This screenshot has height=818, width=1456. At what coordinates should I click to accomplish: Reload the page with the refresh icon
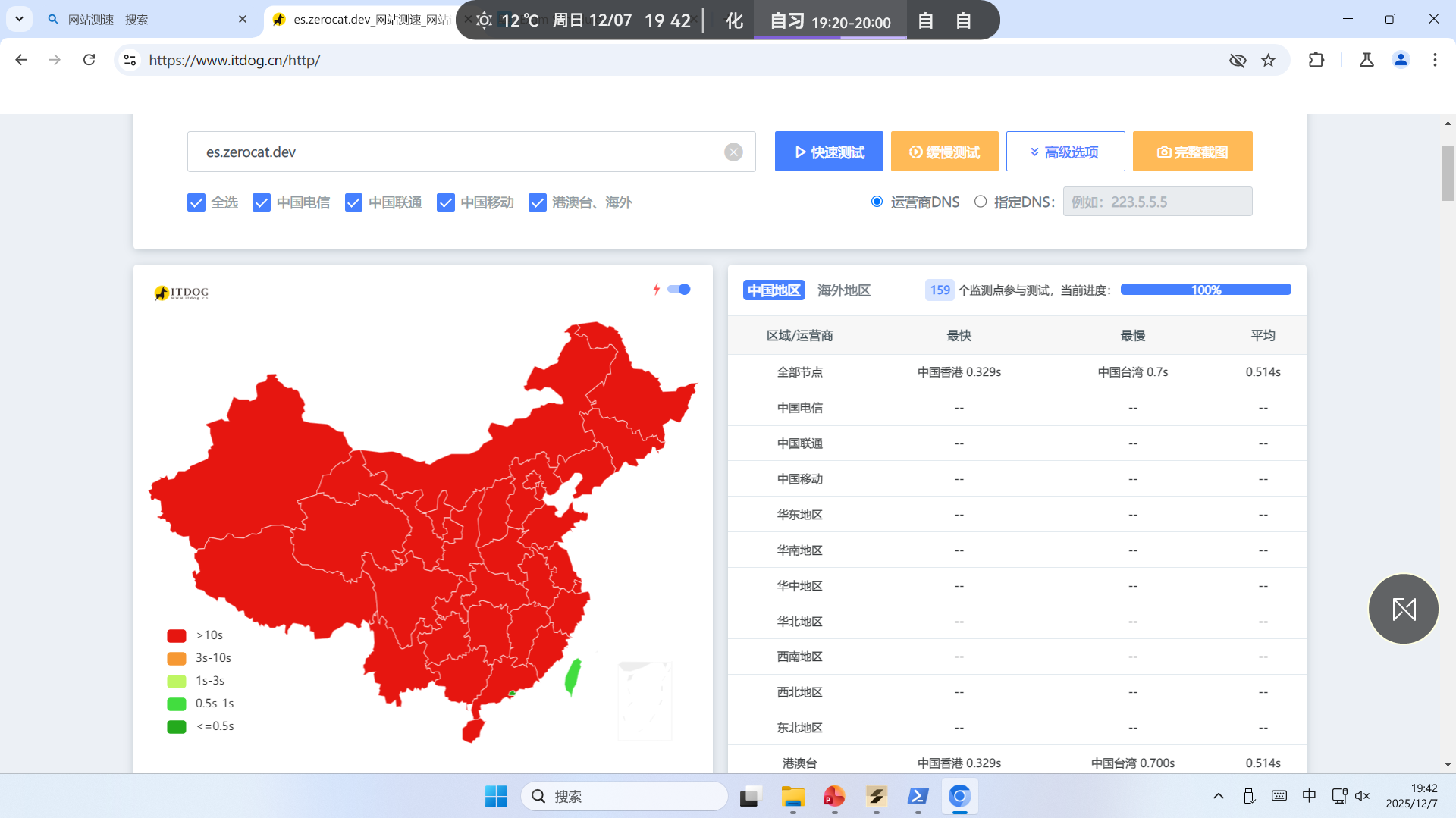(89, 60)
